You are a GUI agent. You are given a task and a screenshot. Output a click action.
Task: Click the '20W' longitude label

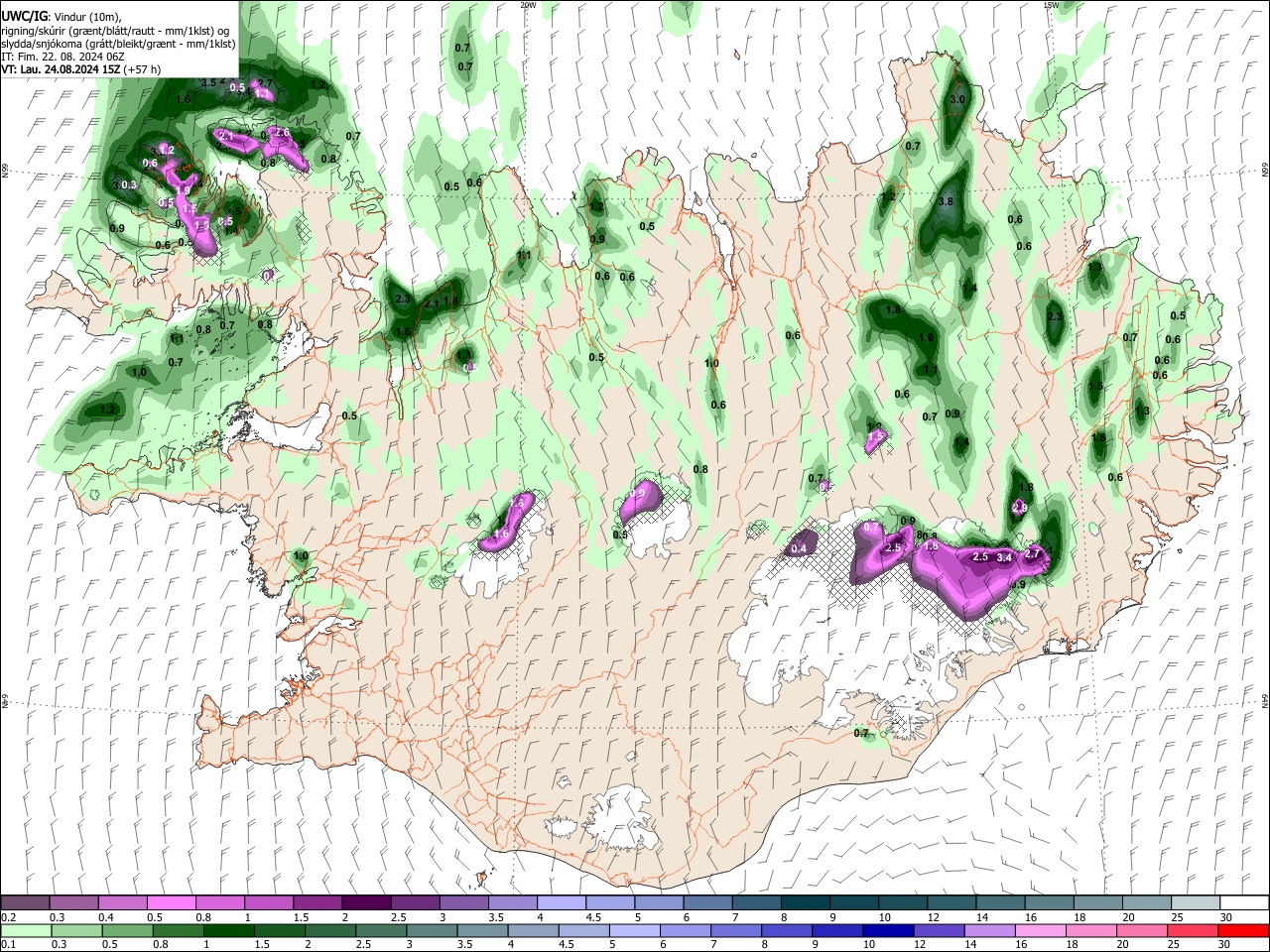click(528, 5)
